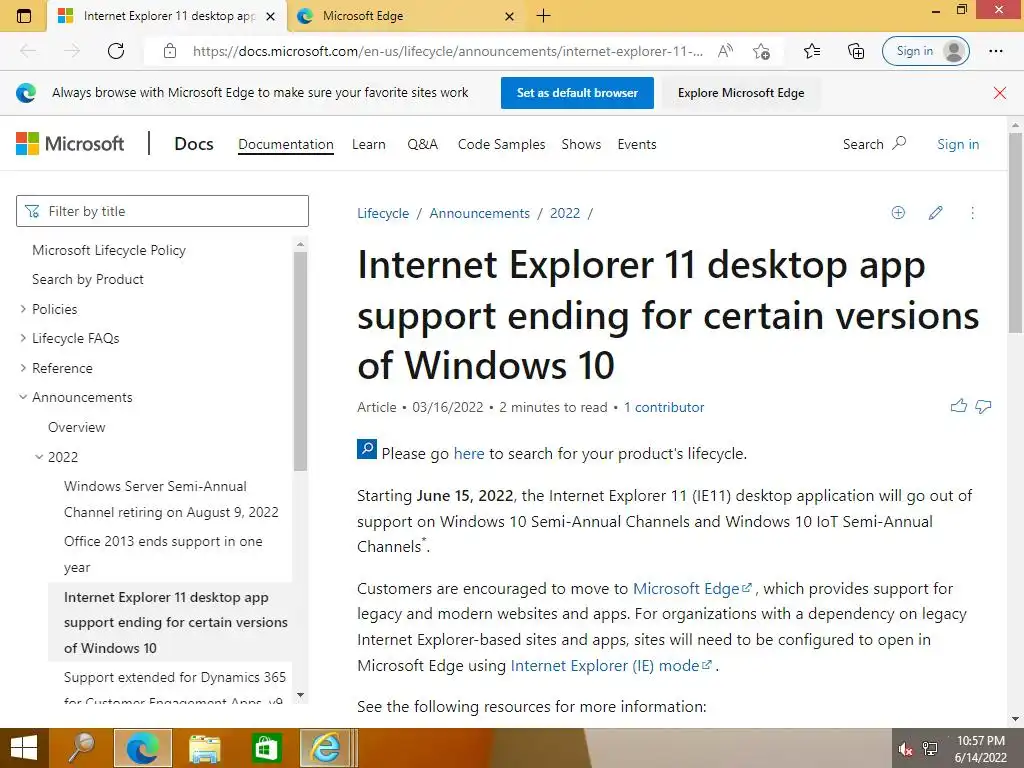Open Search by Product in sidebar
Image resolution: width=1024 pixels, height=768 pixels.
coord(88,280)
